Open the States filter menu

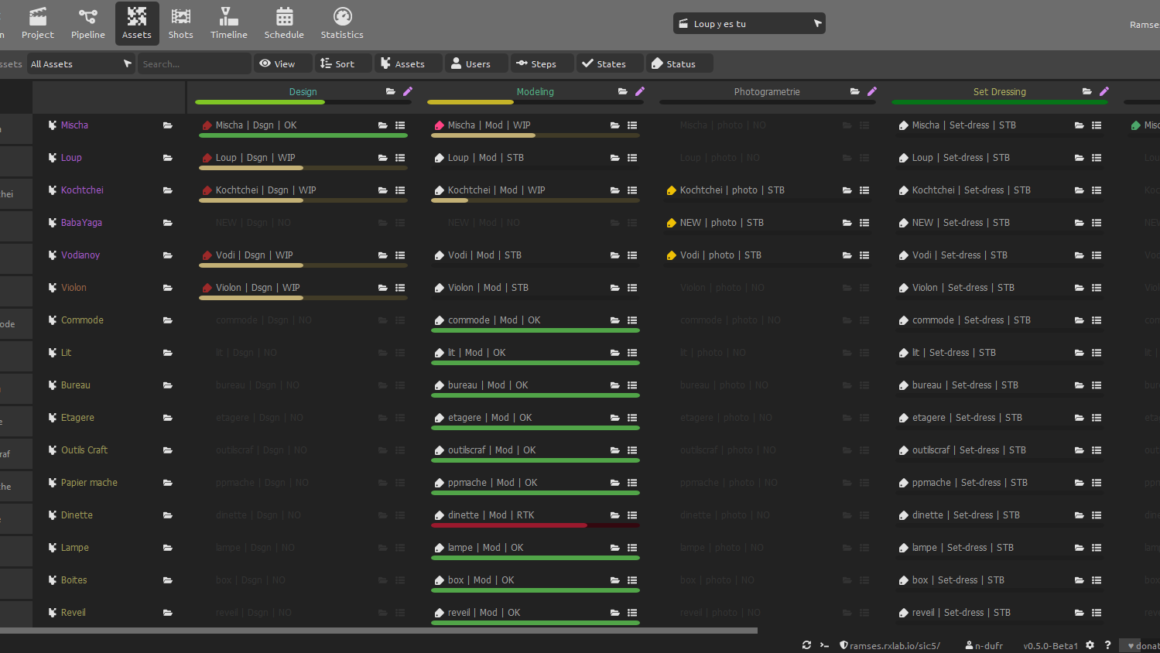pyautogui.click(x=604, y=64)
